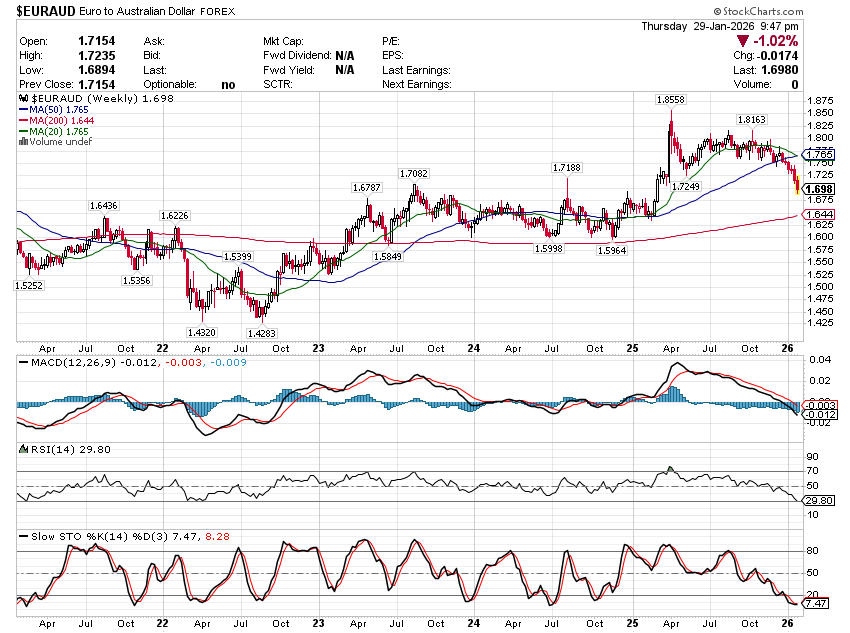Click the $EURAUD ticker symbol title
This screenshot has height=633, width=850.
(50, 10)
